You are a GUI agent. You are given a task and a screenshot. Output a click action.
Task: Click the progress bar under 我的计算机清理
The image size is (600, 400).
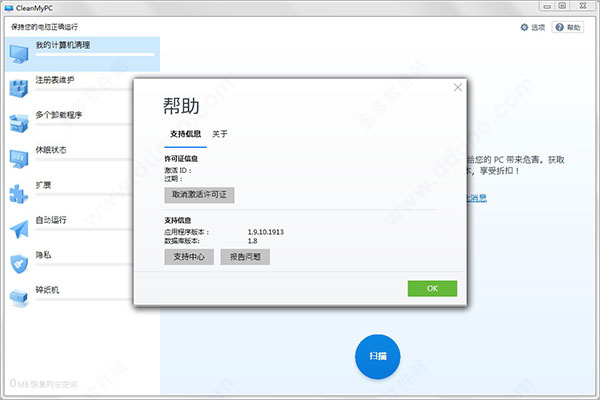point(95,54)
